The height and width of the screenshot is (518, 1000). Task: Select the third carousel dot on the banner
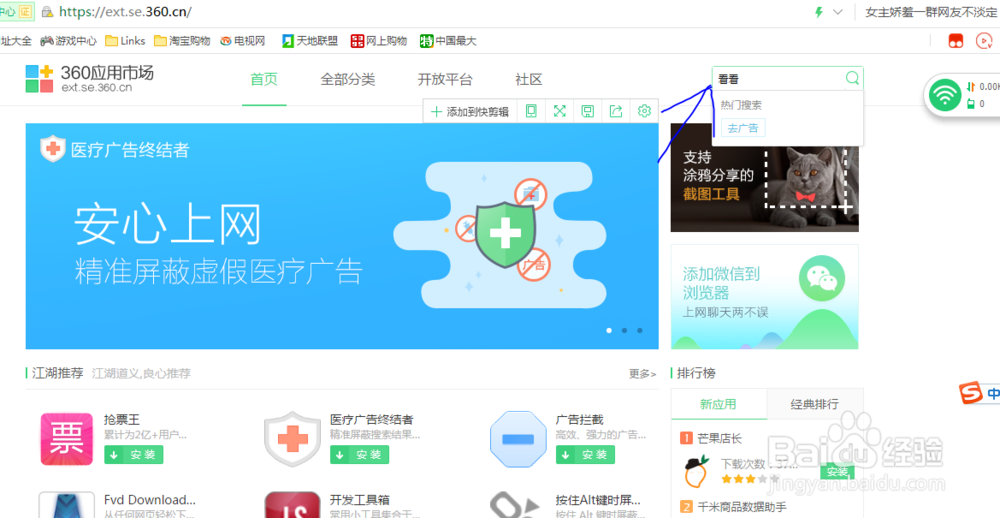640,330
